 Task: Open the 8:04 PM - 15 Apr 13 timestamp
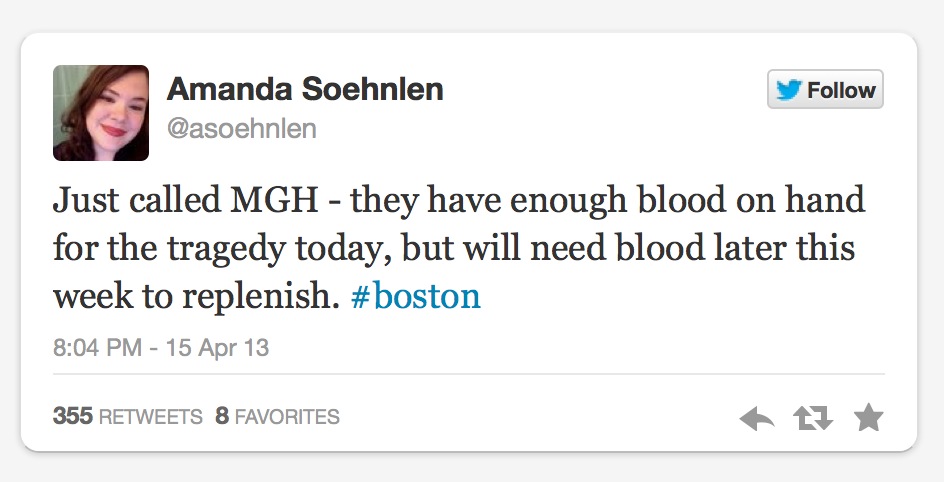pyautogui.click(x=161, y=347)
